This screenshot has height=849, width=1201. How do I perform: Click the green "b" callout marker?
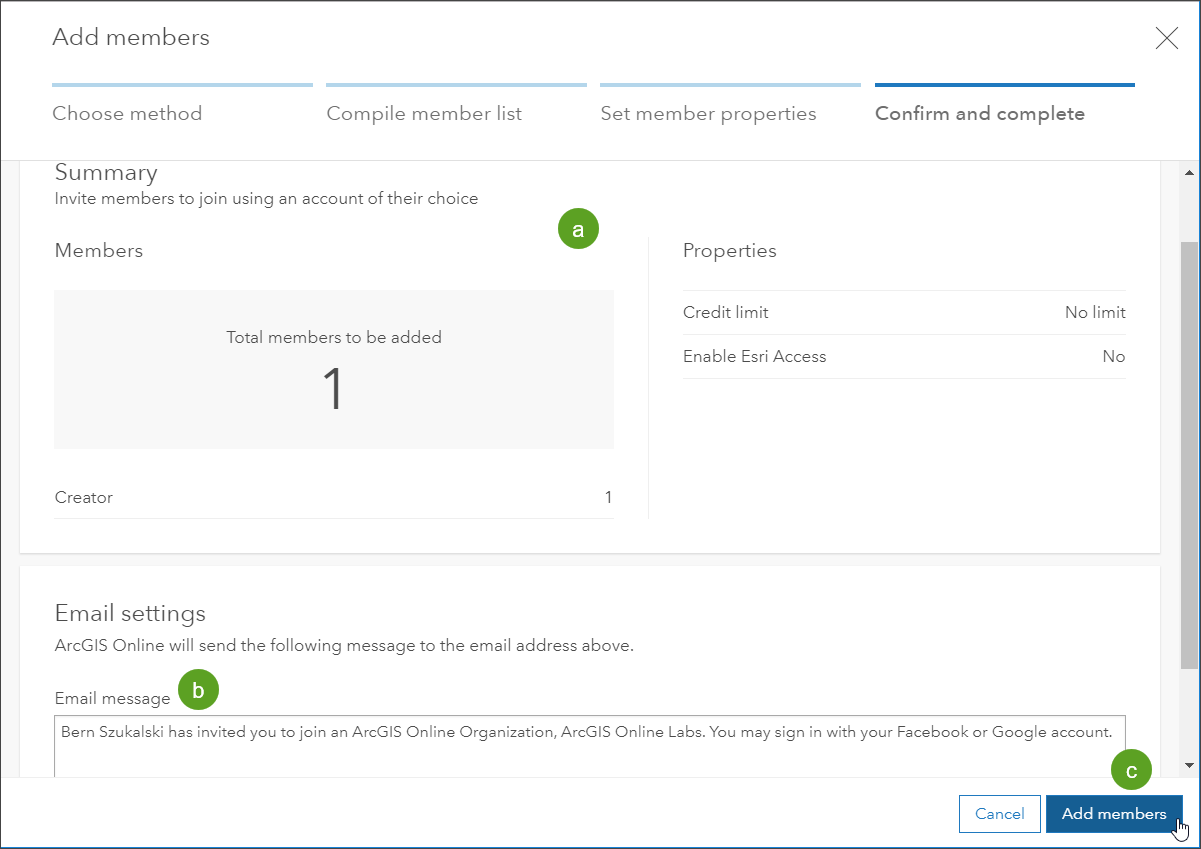click(x=198, y=689)
